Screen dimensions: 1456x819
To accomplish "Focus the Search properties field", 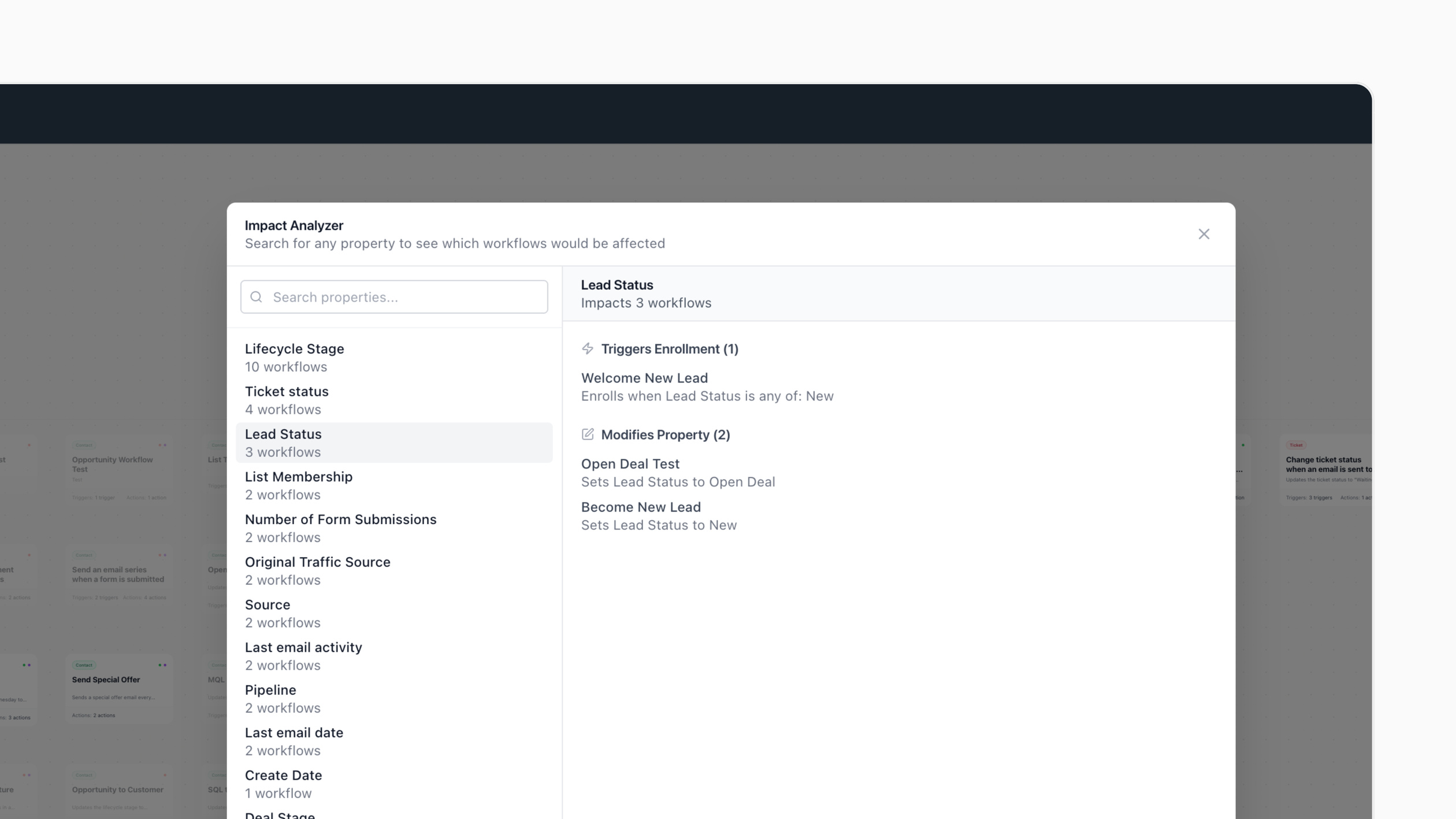I will (404, 297).
